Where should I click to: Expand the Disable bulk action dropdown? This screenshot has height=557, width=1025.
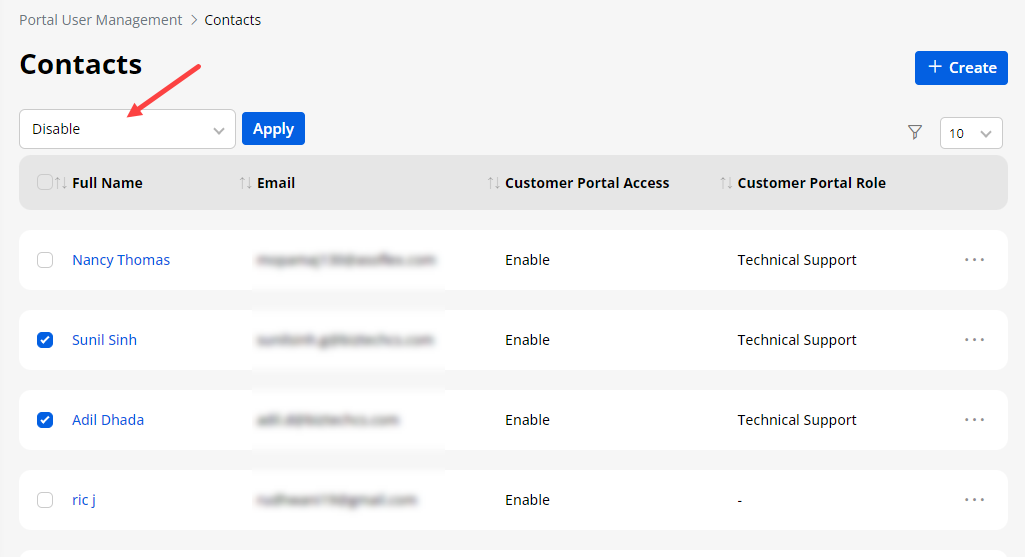(x=127, y=129)
